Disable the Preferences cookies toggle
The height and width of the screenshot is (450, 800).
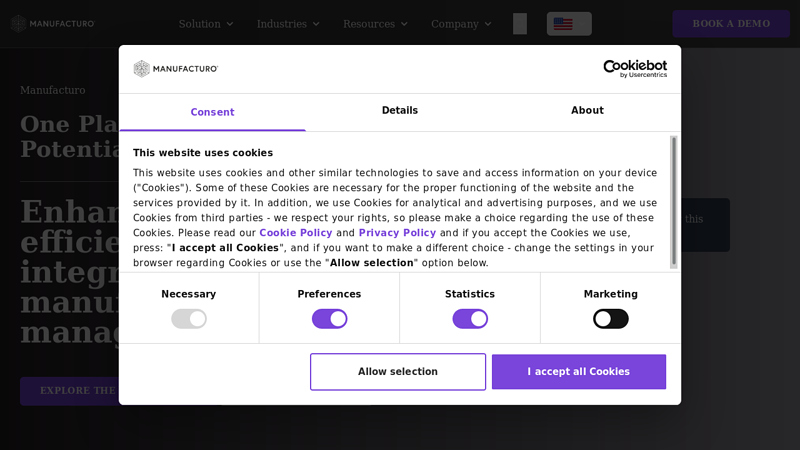(330, 319)
